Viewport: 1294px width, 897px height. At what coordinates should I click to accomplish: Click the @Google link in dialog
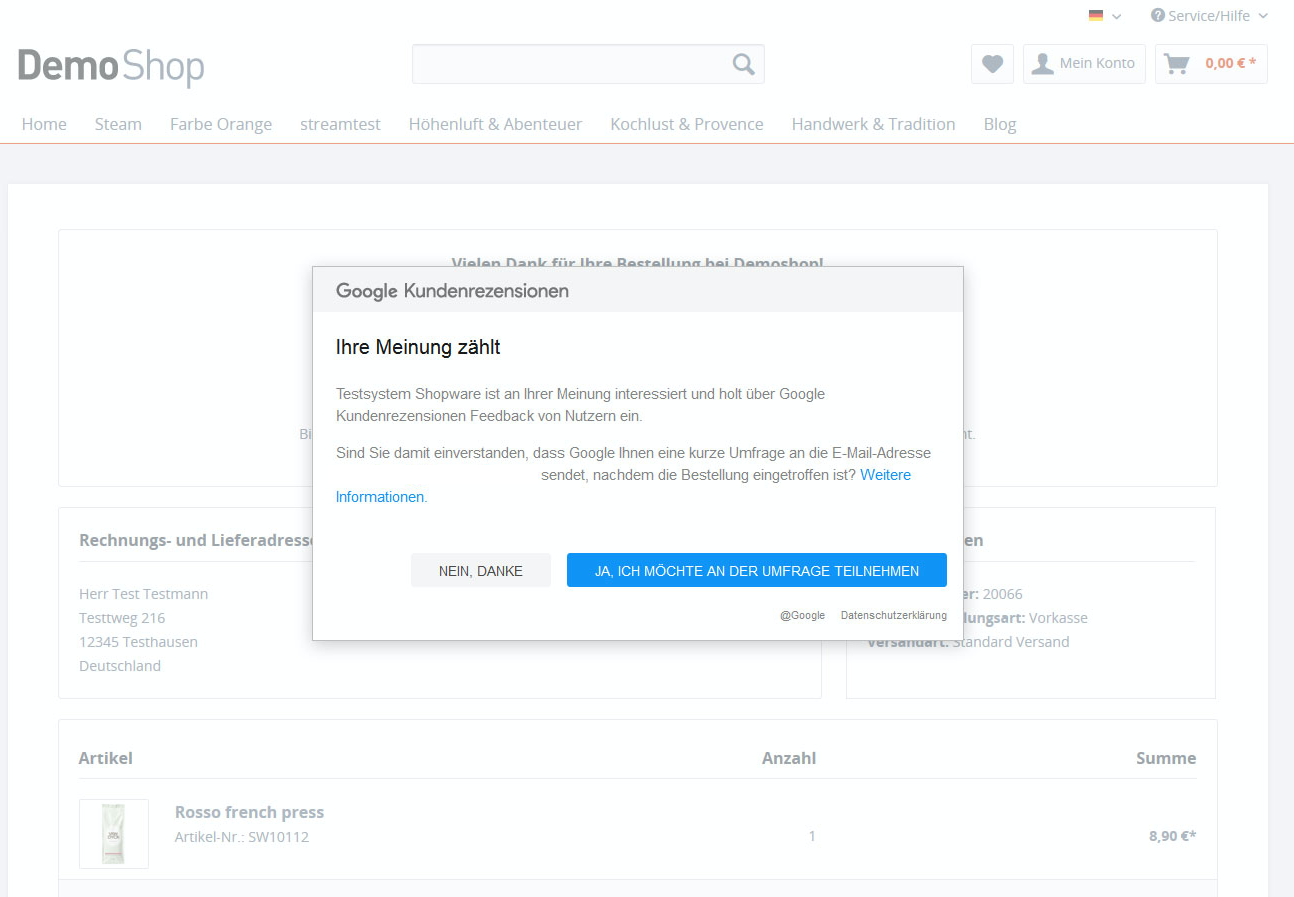(x=803, y=615)
